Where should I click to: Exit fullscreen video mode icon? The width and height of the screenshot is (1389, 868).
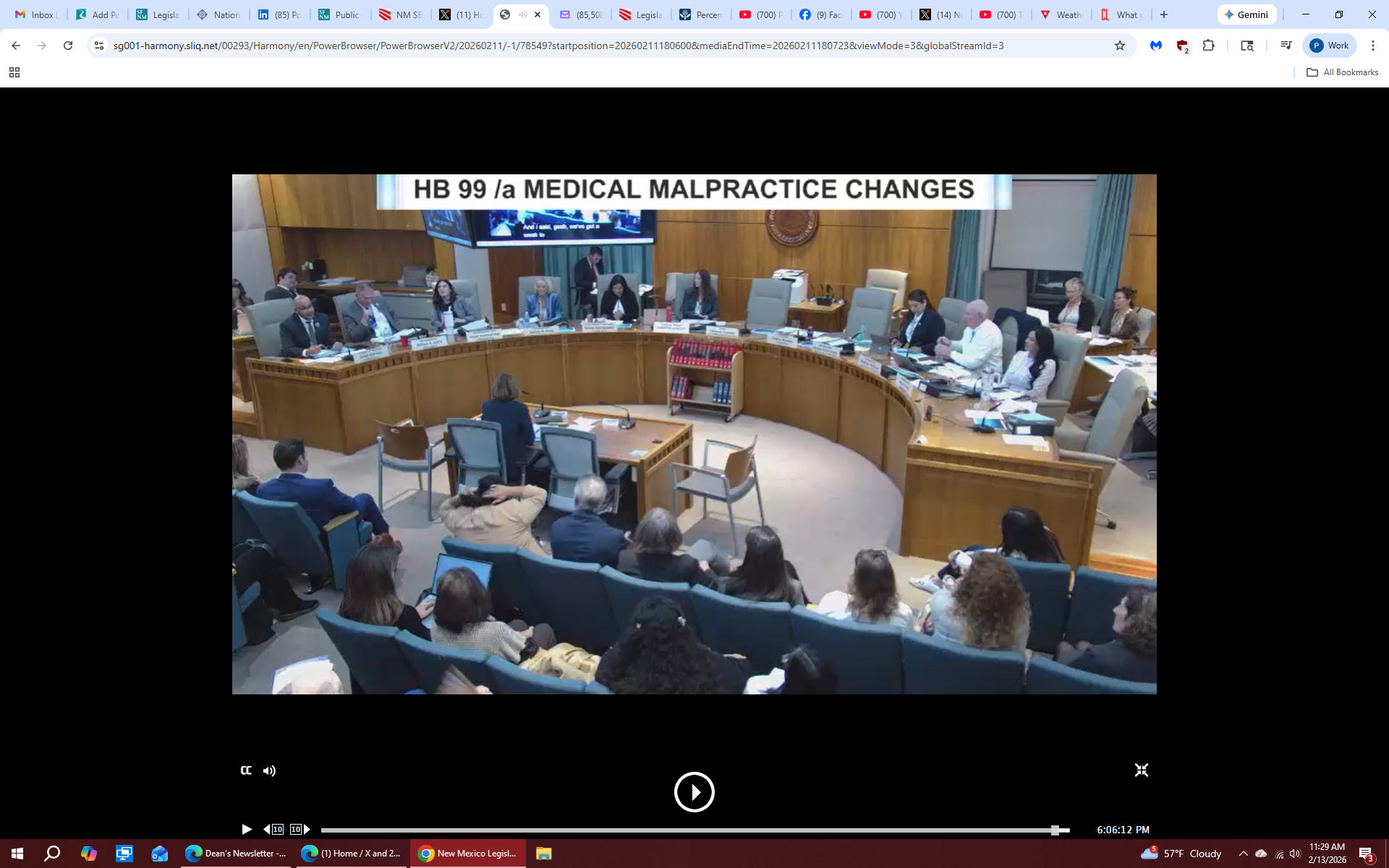click(1141, 770)
